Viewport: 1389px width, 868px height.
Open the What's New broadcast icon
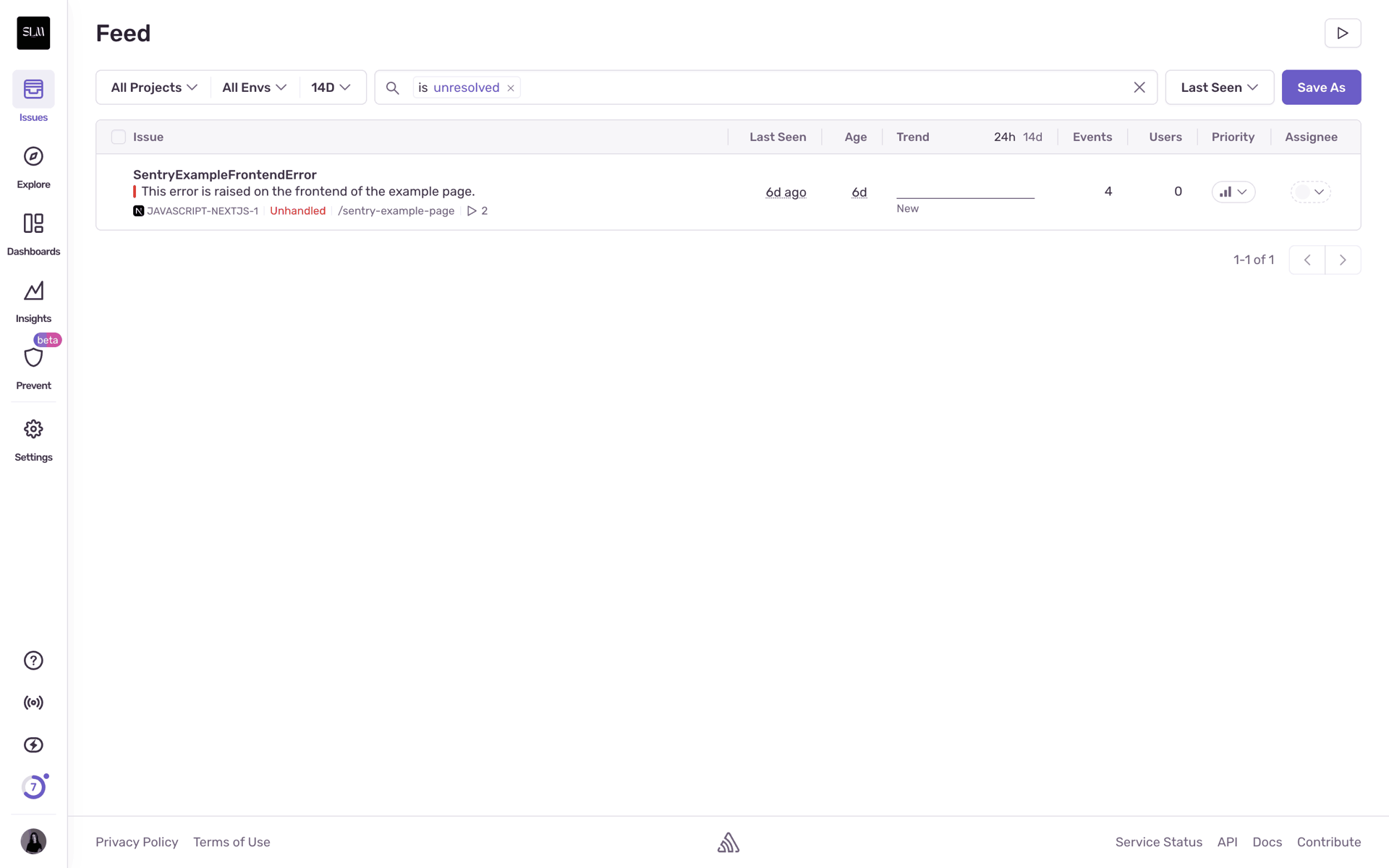tap(33, 702)
